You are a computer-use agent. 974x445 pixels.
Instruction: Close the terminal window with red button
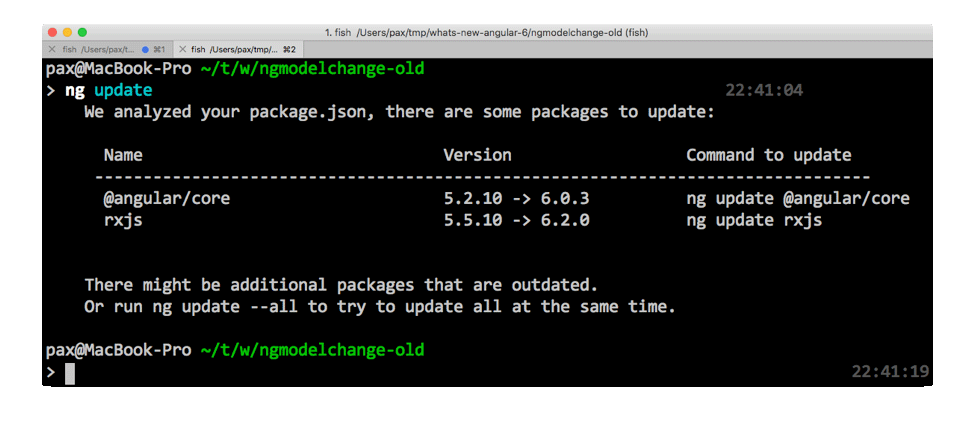click(x=52, y=32)
